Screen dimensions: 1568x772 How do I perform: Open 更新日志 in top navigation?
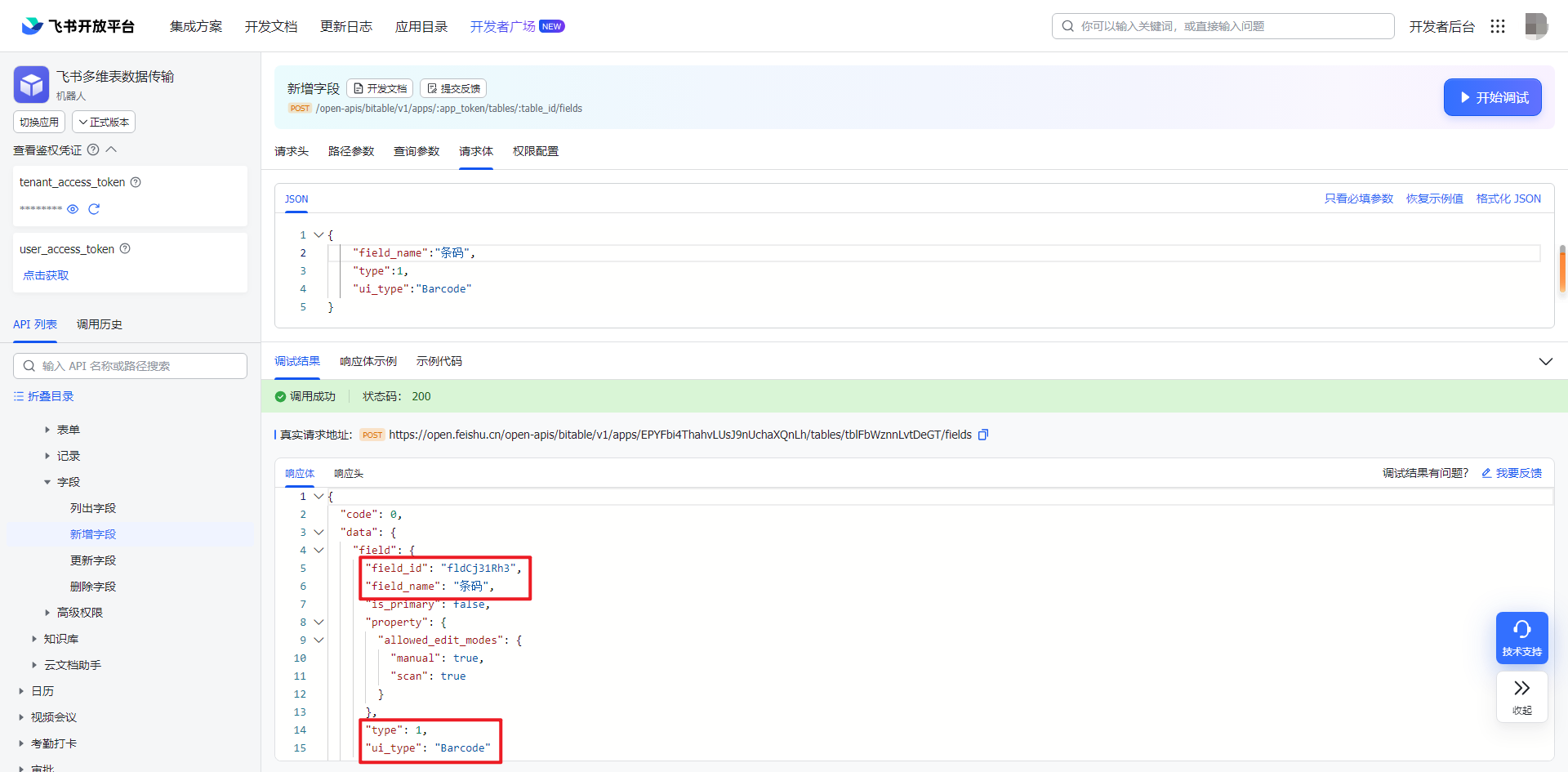coord(346,26)
